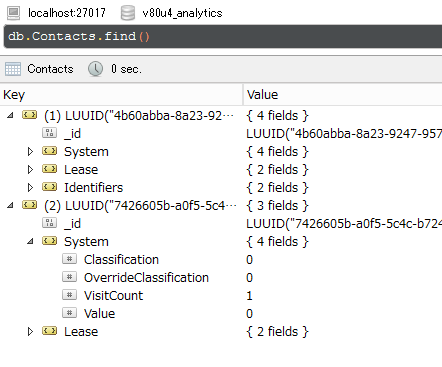Click the Value column header

pyautogui.click(x=343, y=95)
